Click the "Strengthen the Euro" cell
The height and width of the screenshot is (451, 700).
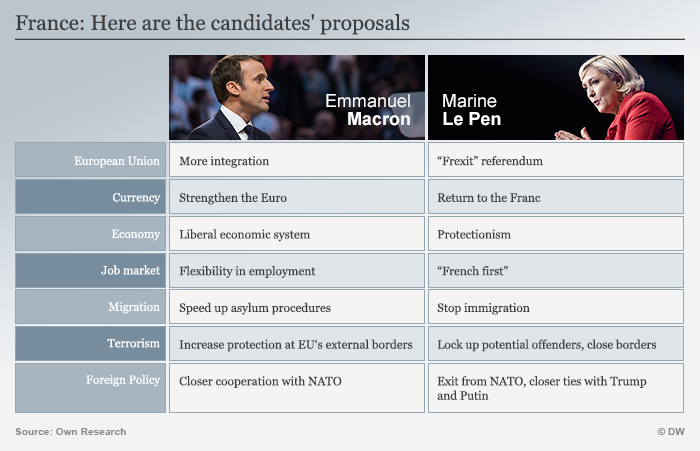pyautogui.click(x=297, y=196)
